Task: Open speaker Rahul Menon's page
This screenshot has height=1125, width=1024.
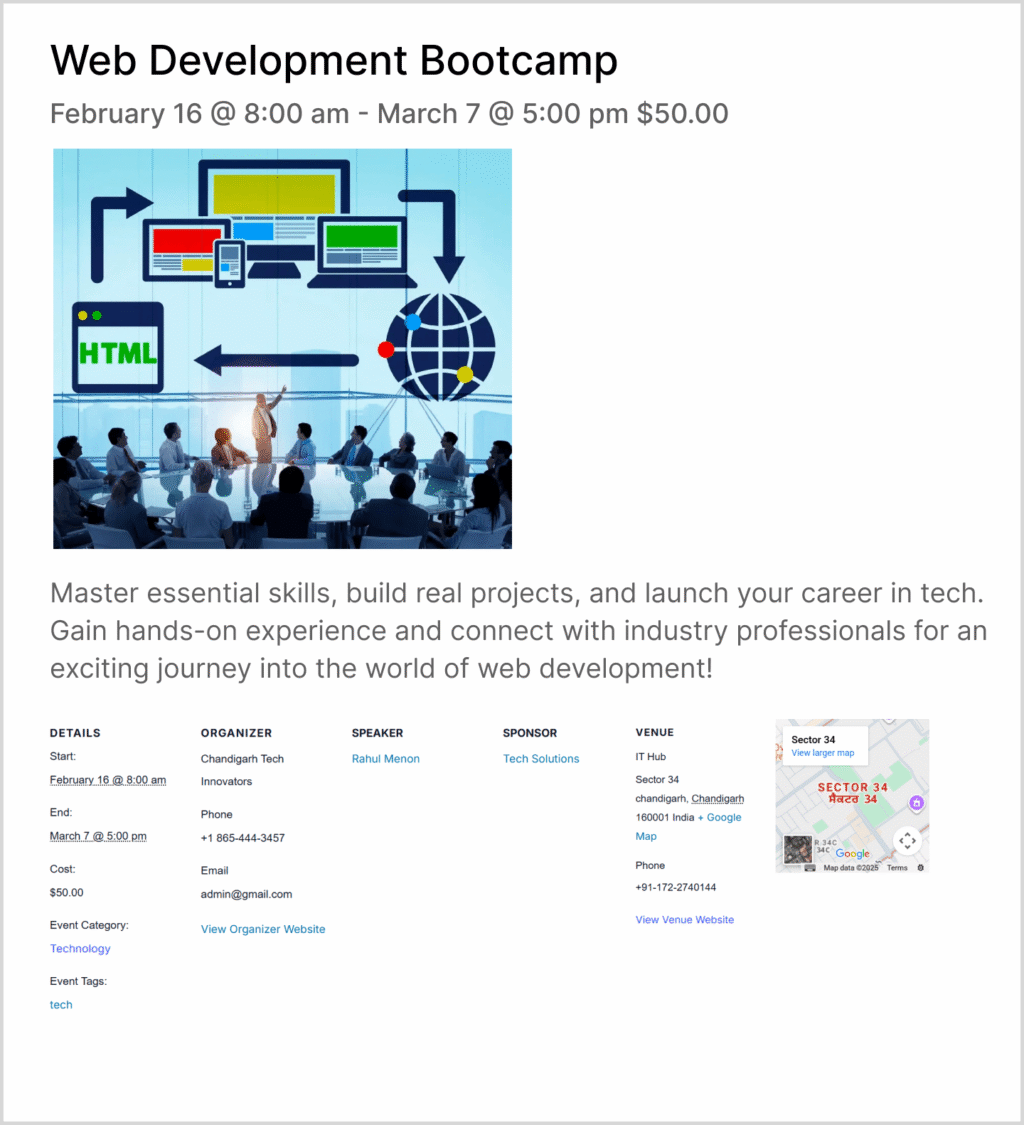Action: (385, 759)
